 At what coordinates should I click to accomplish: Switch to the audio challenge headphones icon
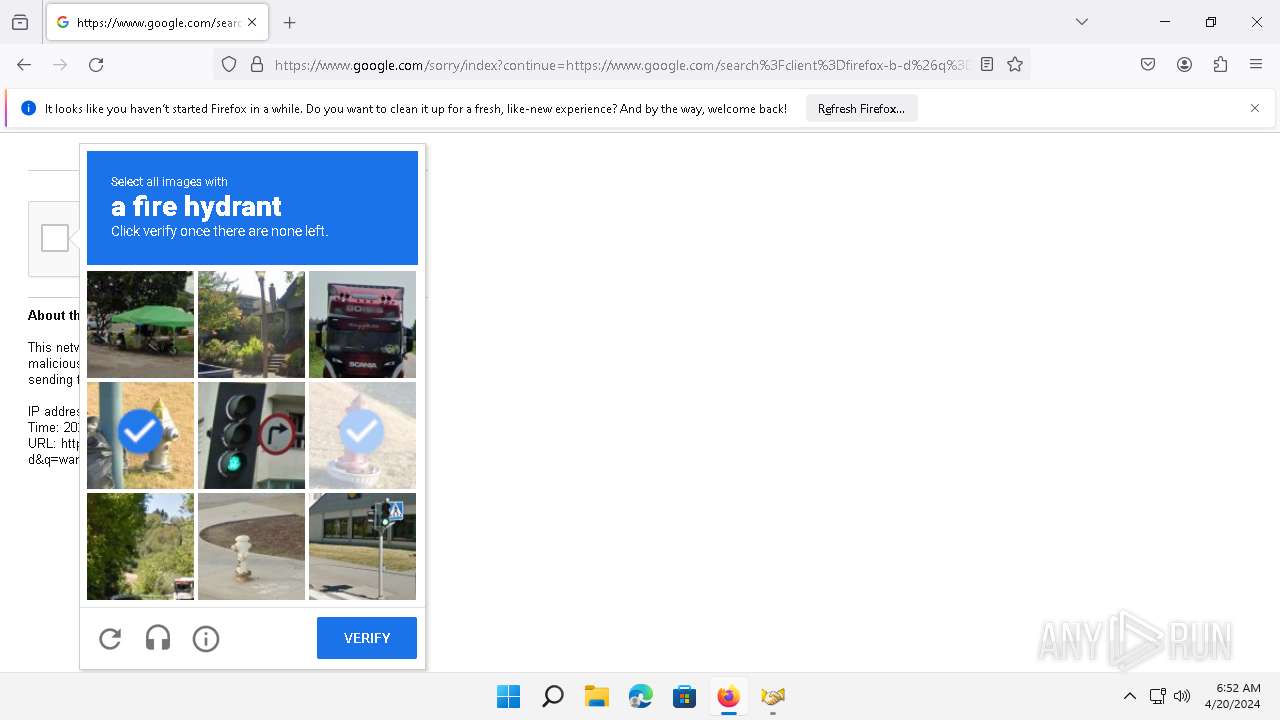tap(158, 638)
